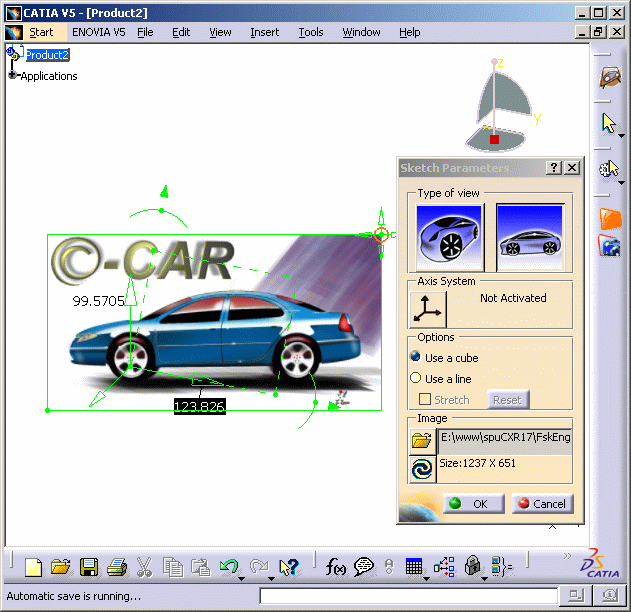Click the image file path field
This screenshot has height=612, width=631.
pos(504,440)
